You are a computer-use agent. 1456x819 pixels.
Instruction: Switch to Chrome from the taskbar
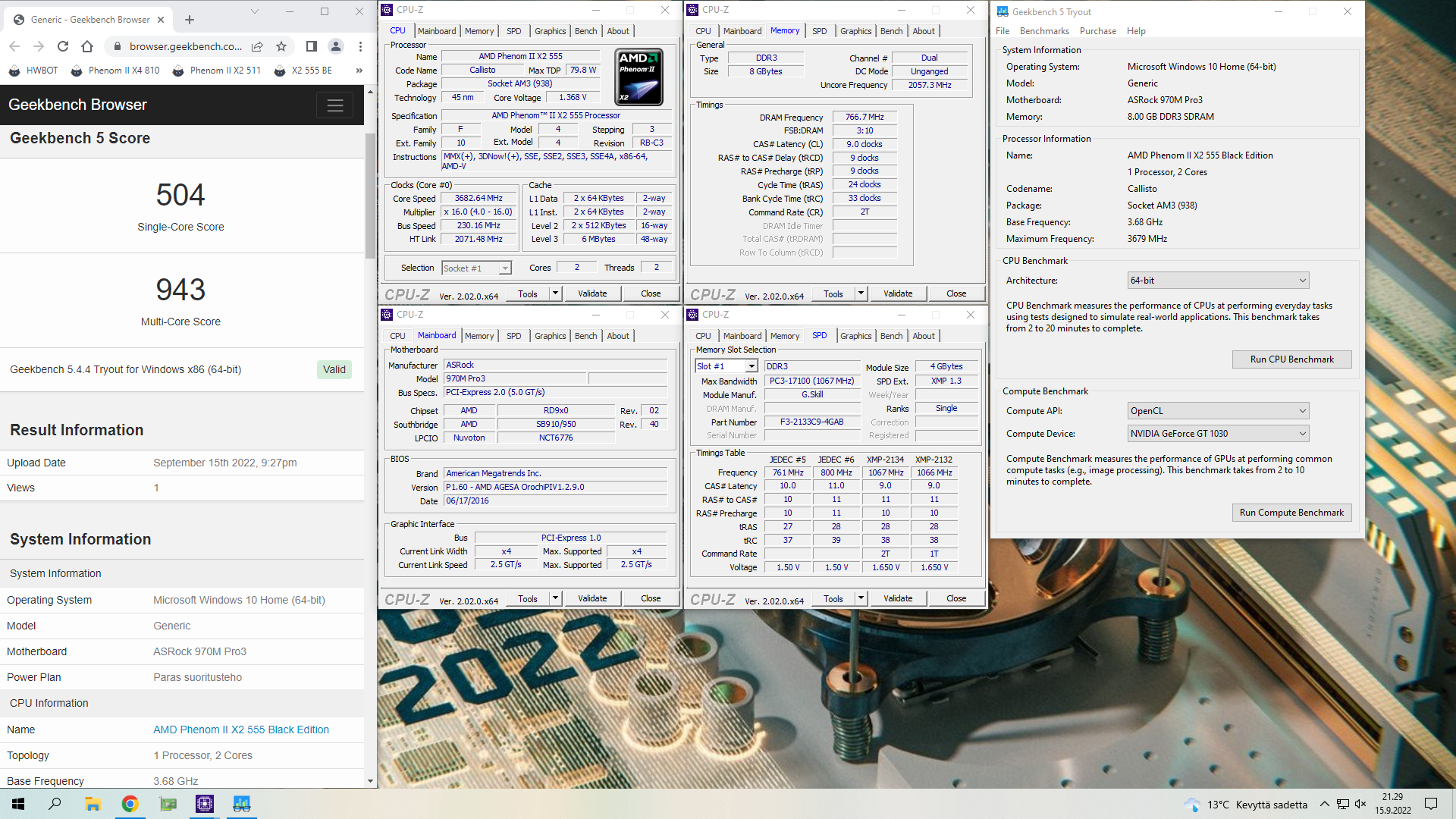(130, 804)
